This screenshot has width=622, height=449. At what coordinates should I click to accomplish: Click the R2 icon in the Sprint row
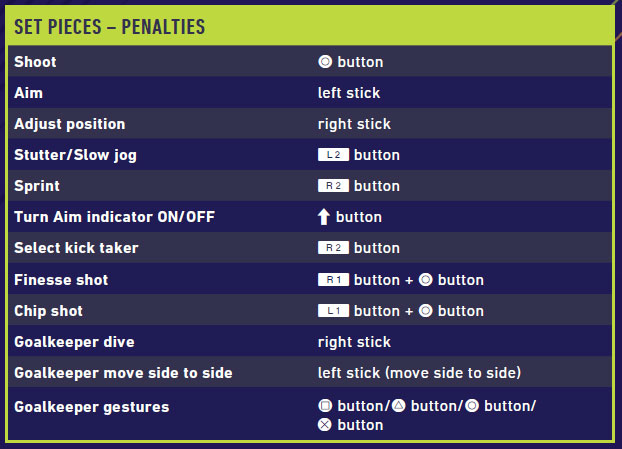coord(333,186)
